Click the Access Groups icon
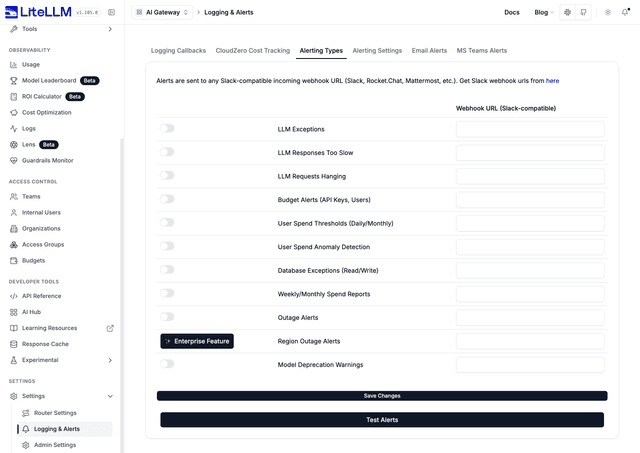This screenshot has width=640, height=453. click(13, 244)
